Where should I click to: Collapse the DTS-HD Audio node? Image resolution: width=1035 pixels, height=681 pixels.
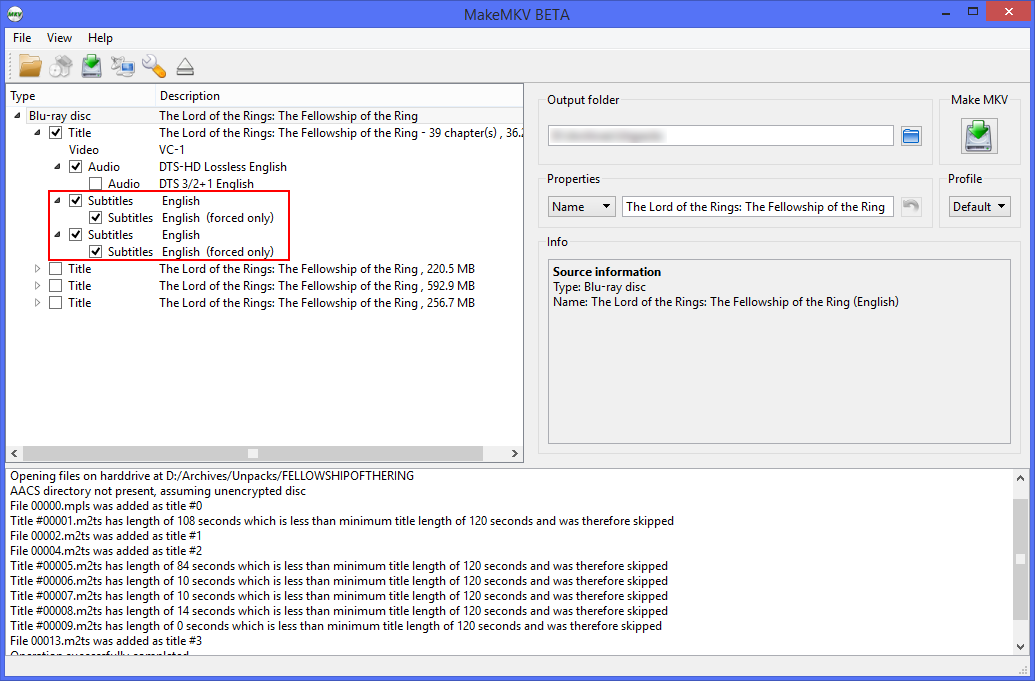tap(57, 167)
